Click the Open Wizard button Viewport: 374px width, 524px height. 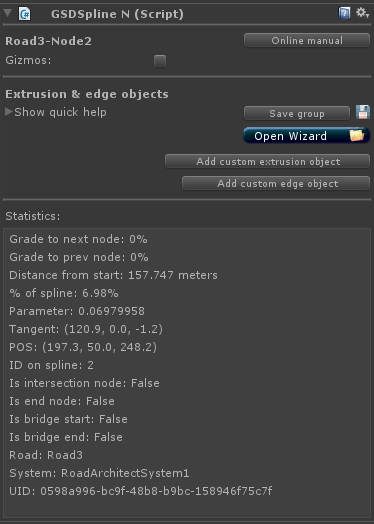point(306,136)
